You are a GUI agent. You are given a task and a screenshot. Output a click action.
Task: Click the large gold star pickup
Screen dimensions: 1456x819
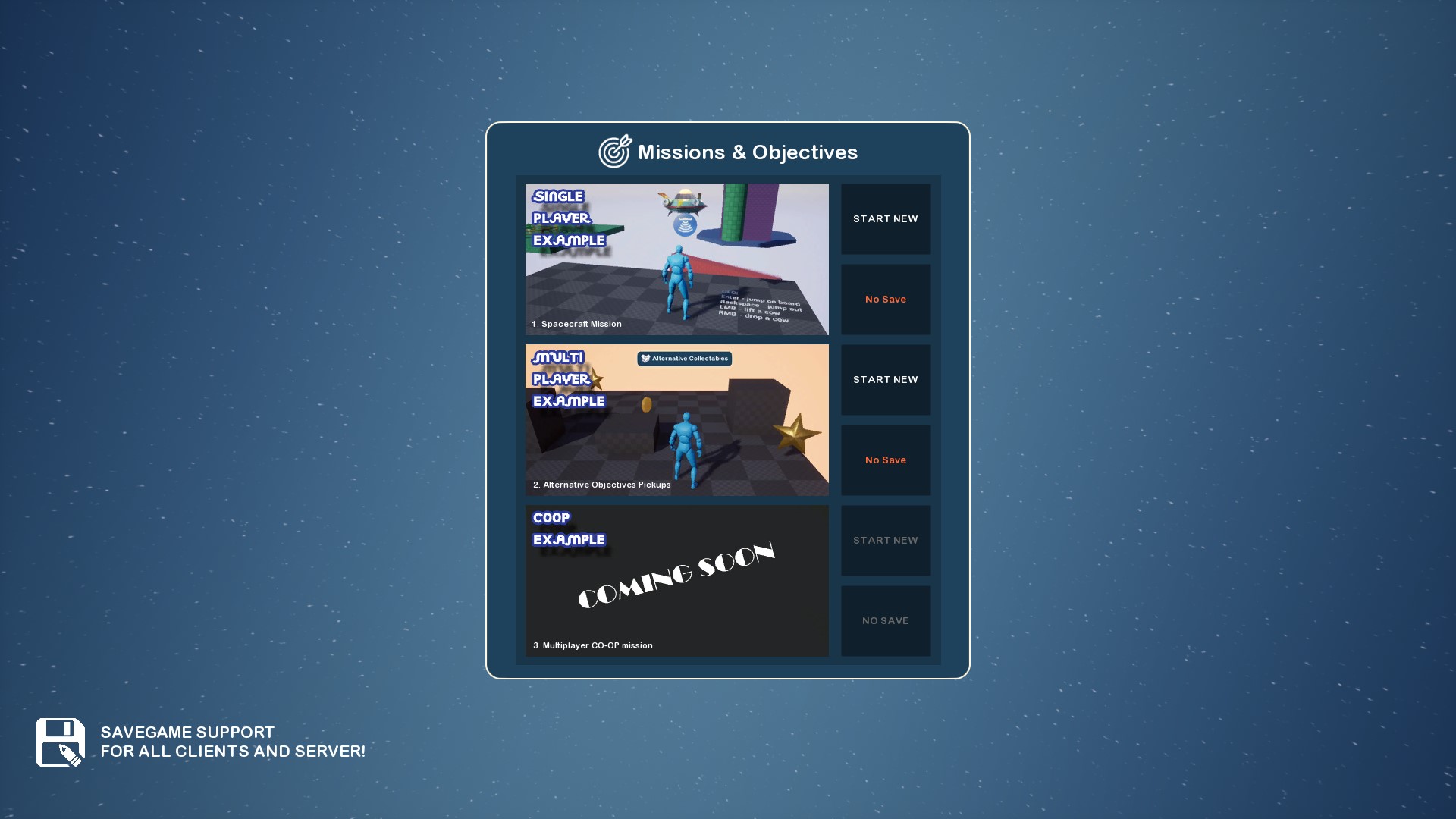(795, 433)
